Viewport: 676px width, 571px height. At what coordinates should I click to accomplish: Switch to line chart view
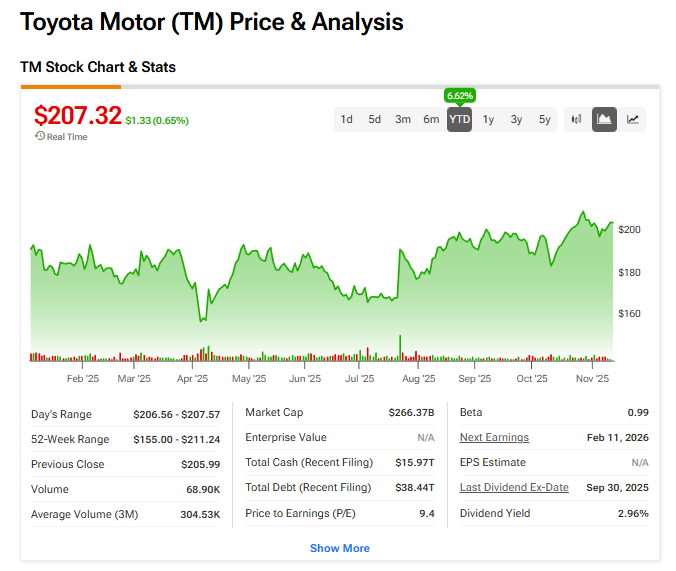[633, 119]
